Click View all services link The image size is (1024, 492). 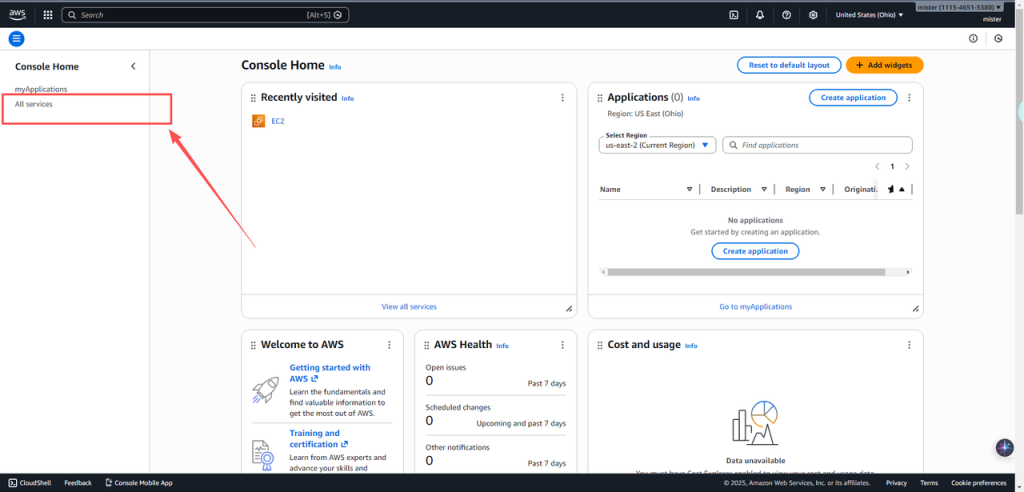409,306
